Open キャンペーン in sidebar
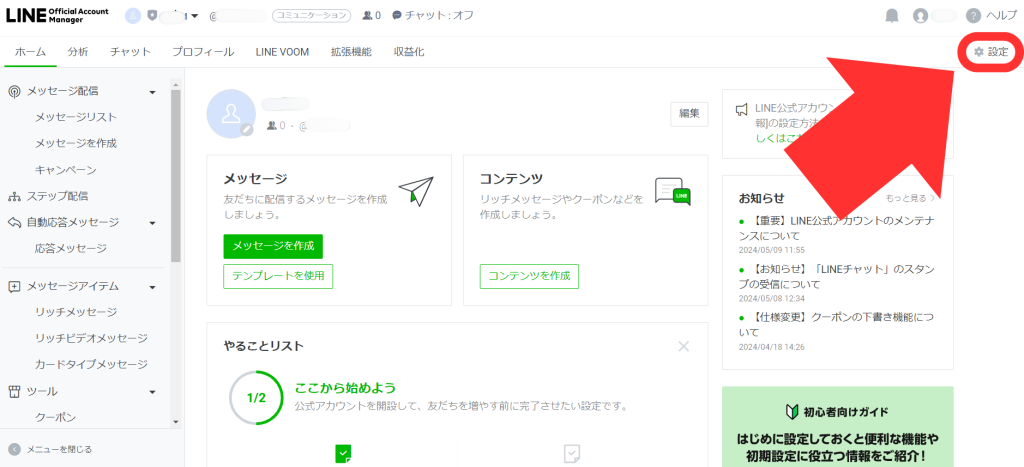Image resolution: width=1024 pixels, height=467 pixels. point(66,170)
